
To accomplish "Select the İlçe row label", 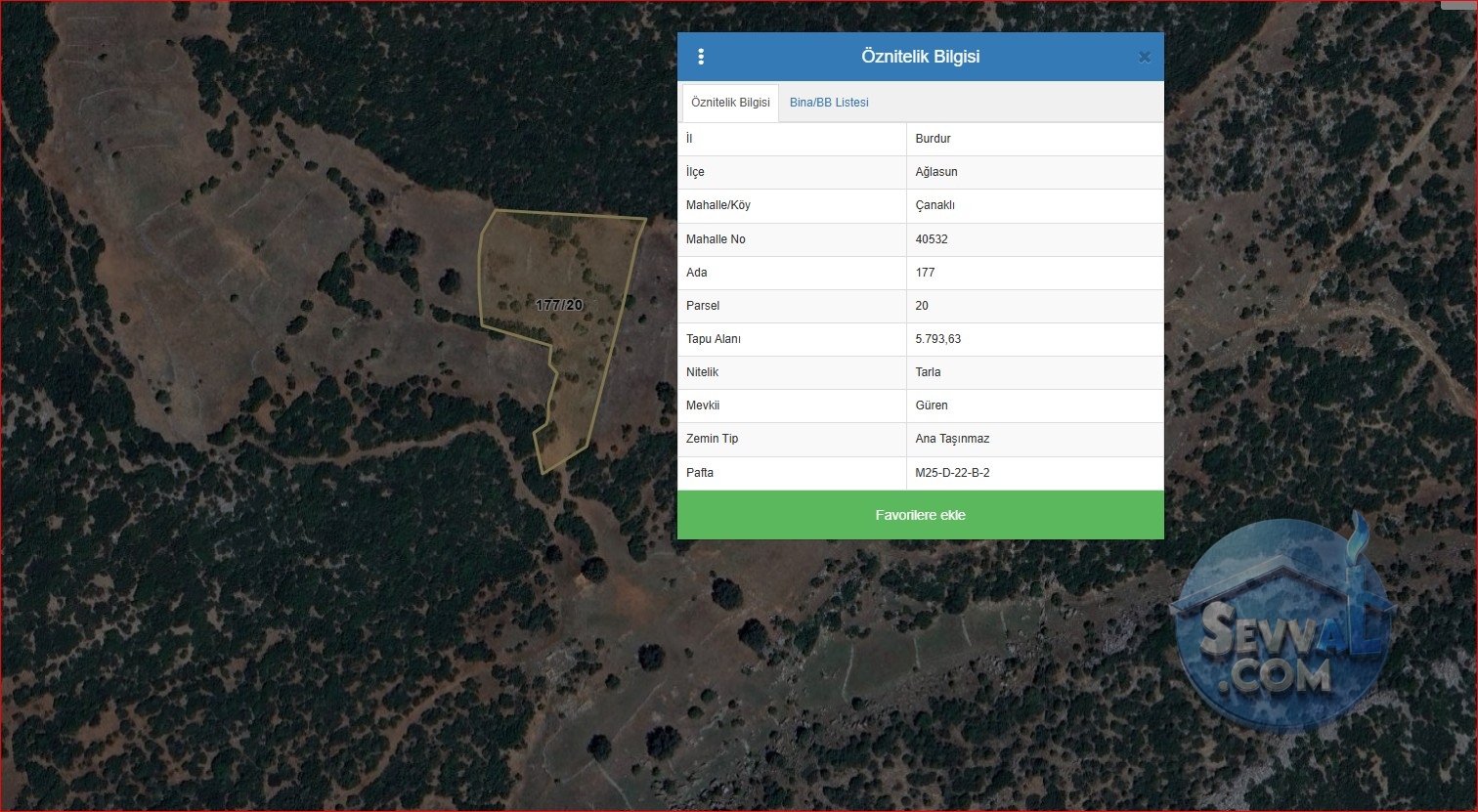I will 695,172.
